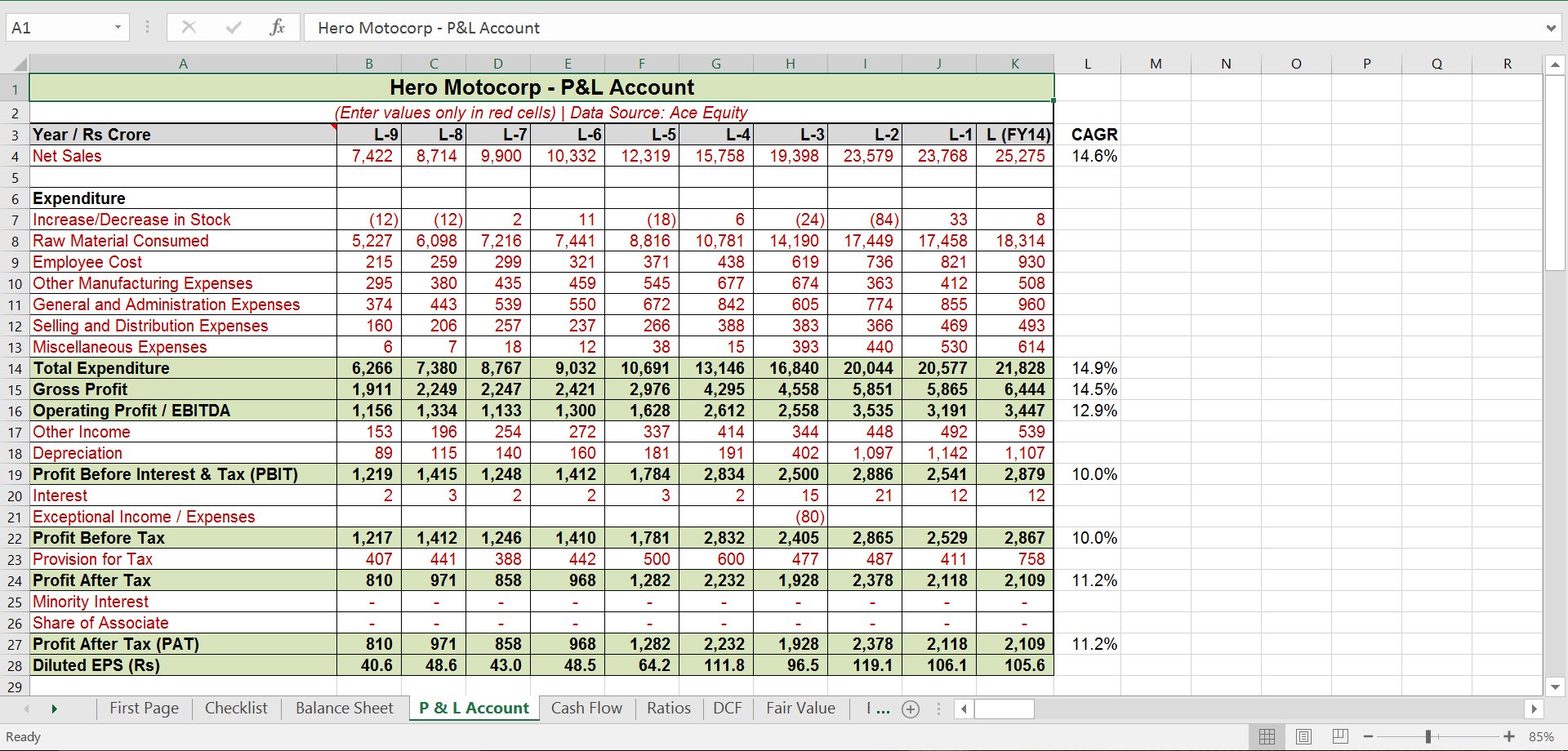The image size is (1568, 751).
Task: Click the Net Sales label cell
Action: point(183,156)
